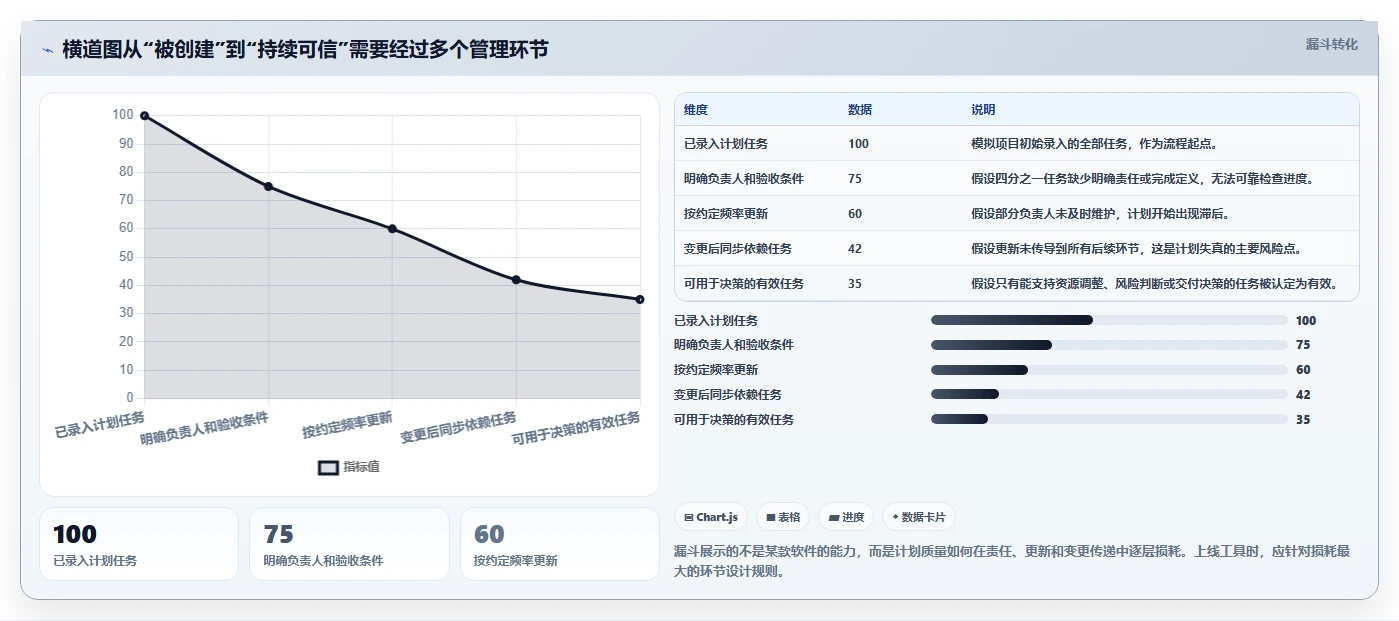
Task: Click the table value 100
Action: pos(858,144)
